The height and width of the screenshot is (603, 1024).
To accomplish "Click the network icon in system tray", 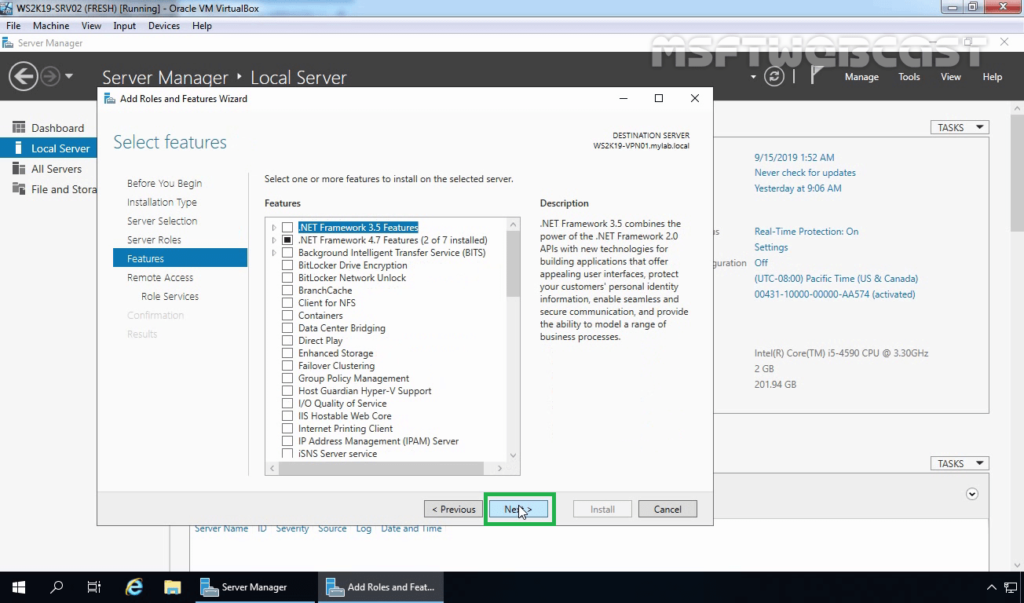I will click(x=1010, y=587).
